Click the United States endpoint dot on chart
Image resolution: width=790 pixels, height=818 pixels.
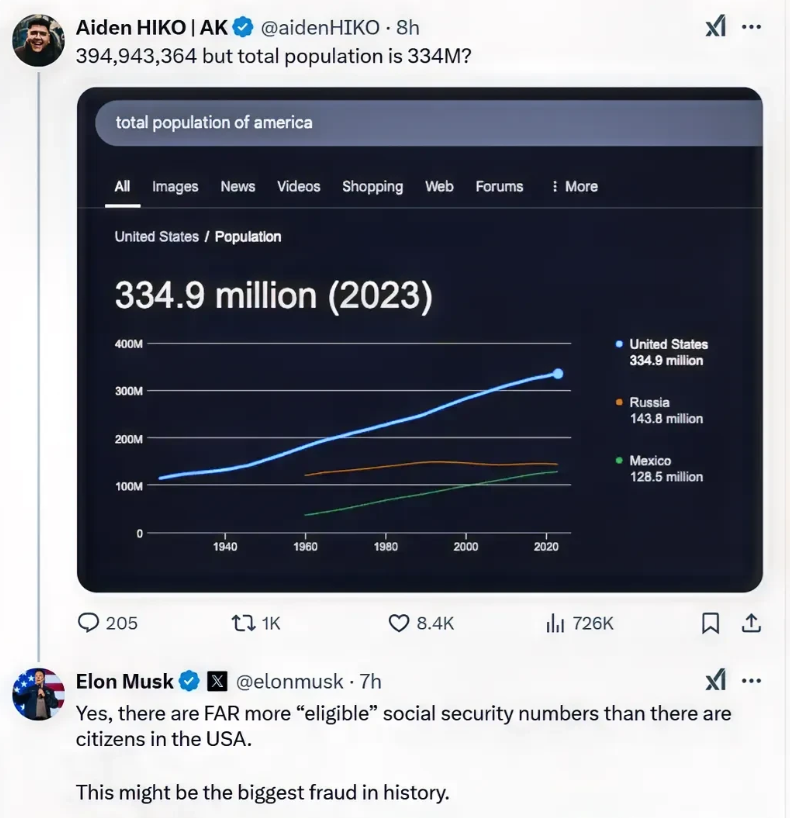[x=557, y=373]
